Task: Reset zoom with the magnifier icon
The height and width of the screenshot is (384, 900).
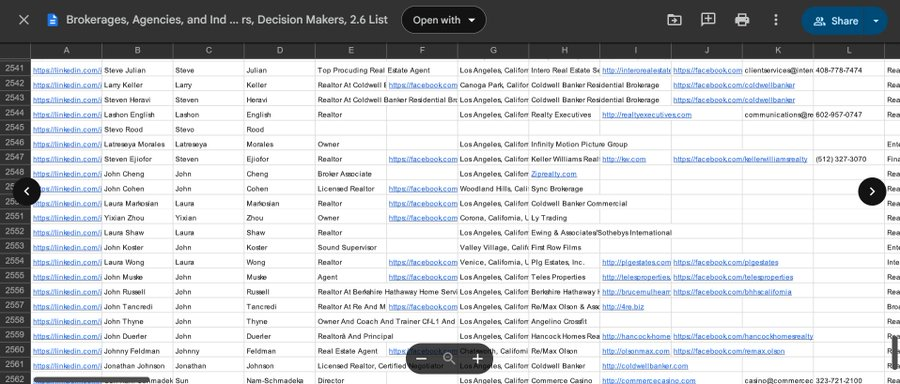Action: [x=449, y=359]
